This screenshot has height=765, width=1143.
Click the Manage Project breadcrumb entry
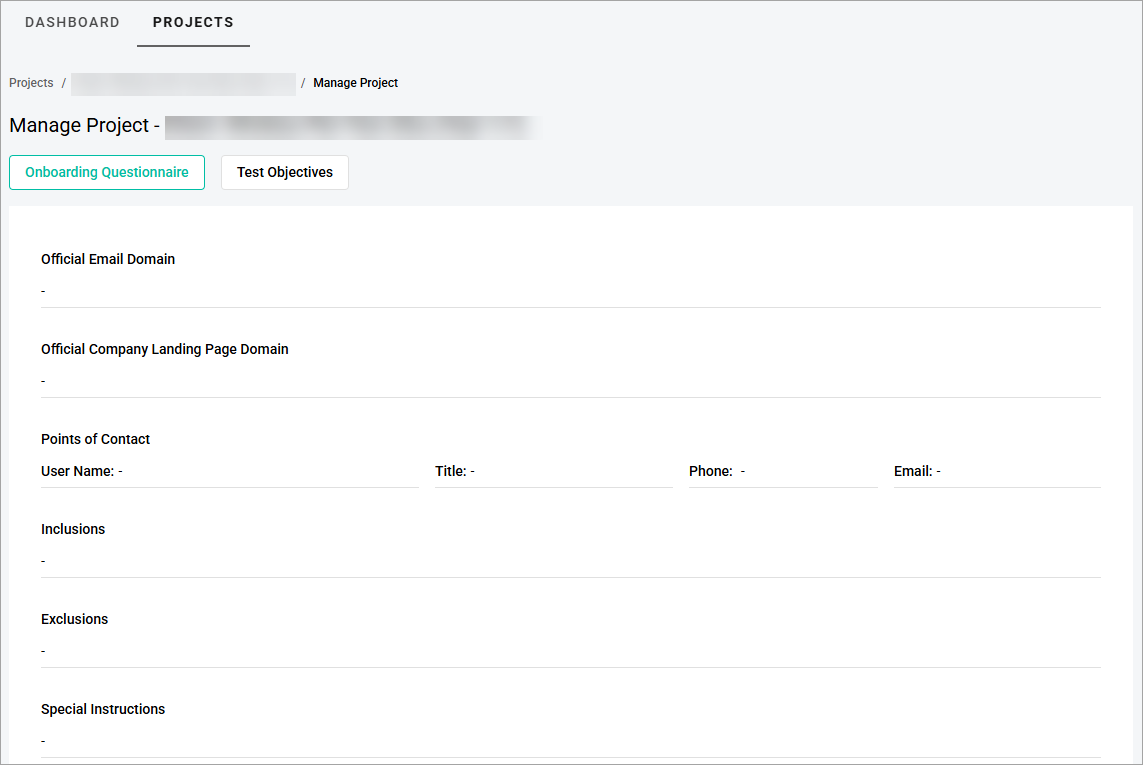tap(355, 83)
